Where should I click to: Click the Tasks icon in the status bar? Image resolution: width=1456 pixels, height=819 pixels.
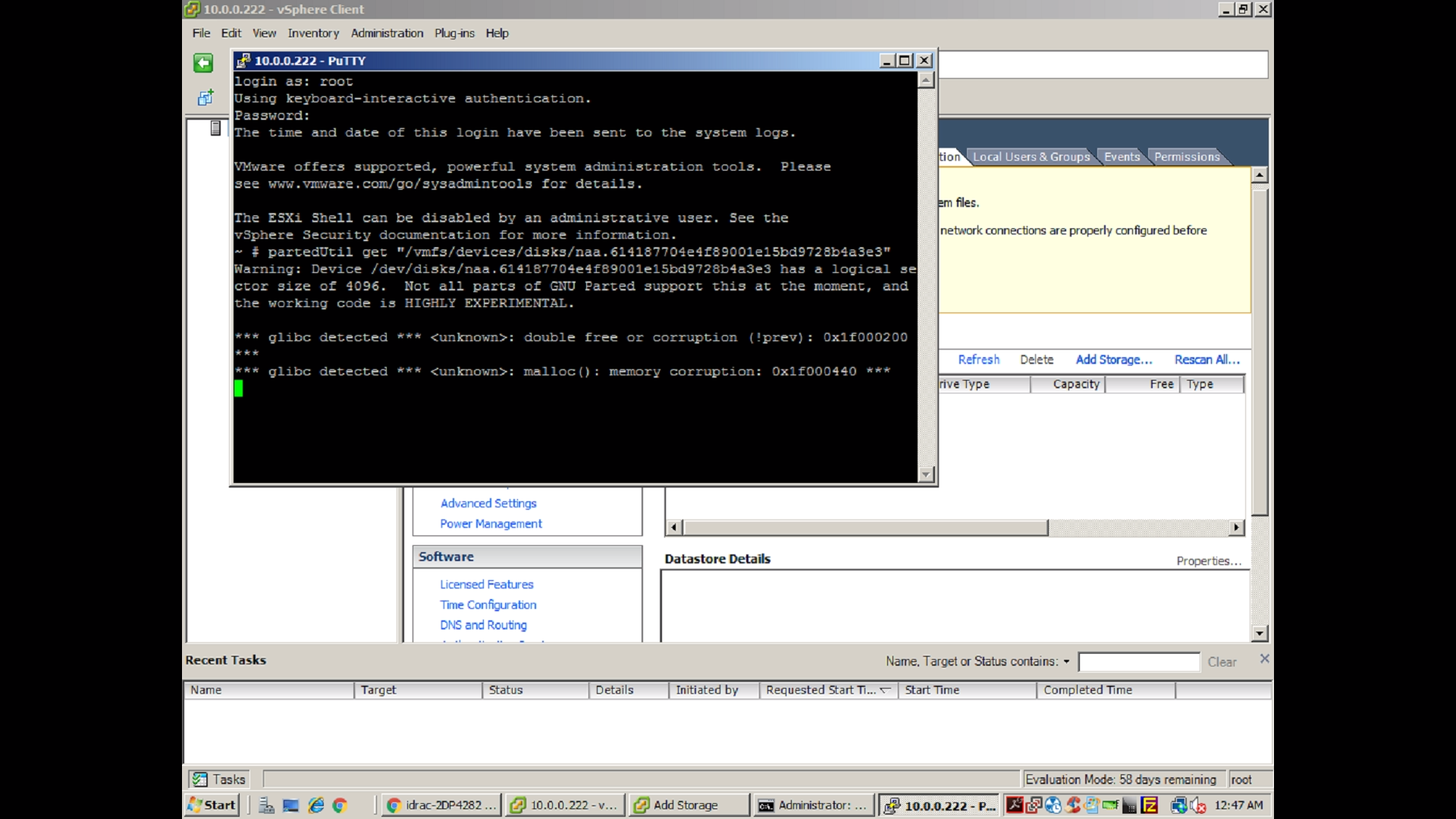click(200, 780)
